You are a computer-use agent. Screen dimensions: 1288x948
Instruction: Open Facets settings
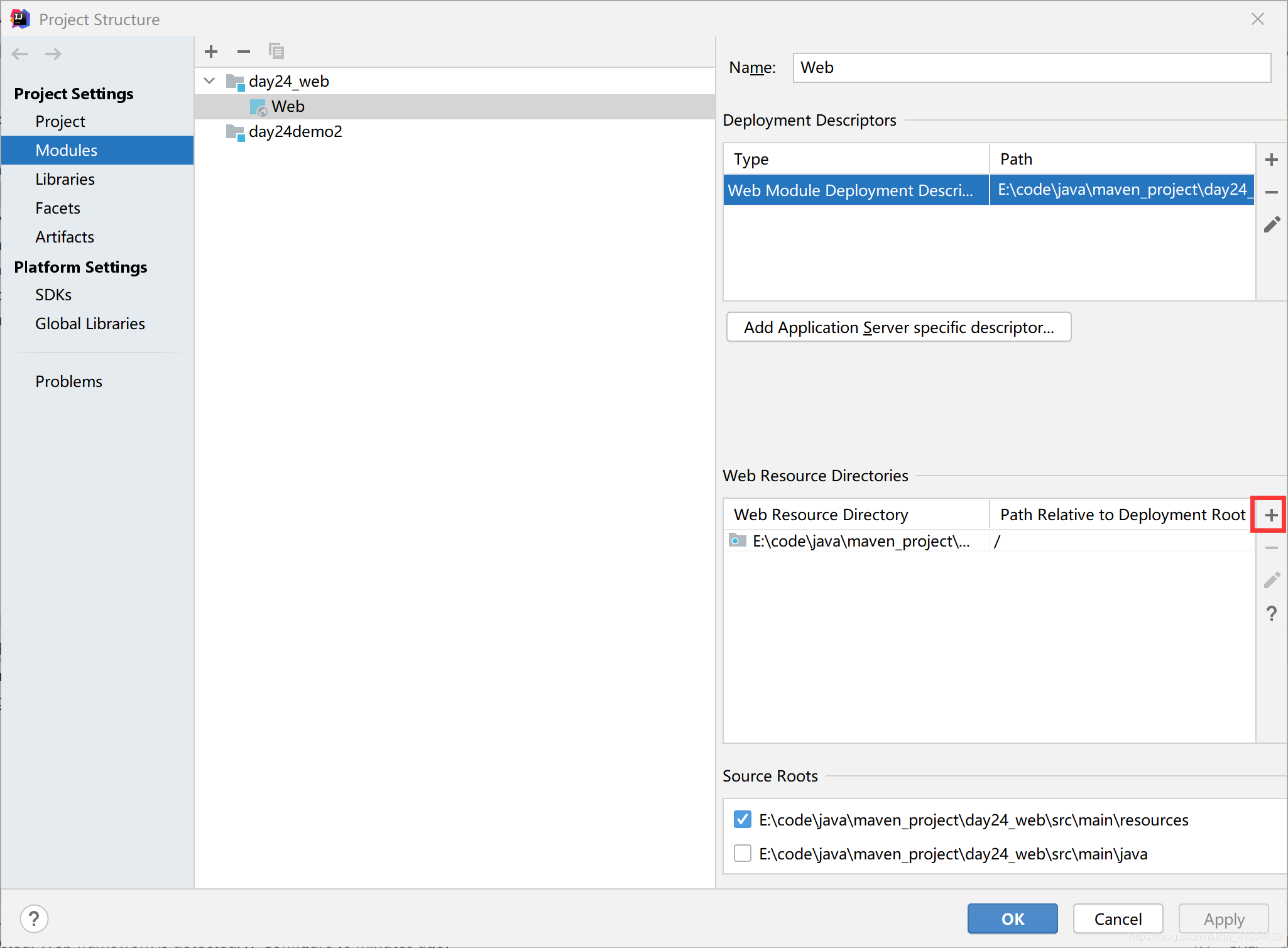click(x=58, y=208)
